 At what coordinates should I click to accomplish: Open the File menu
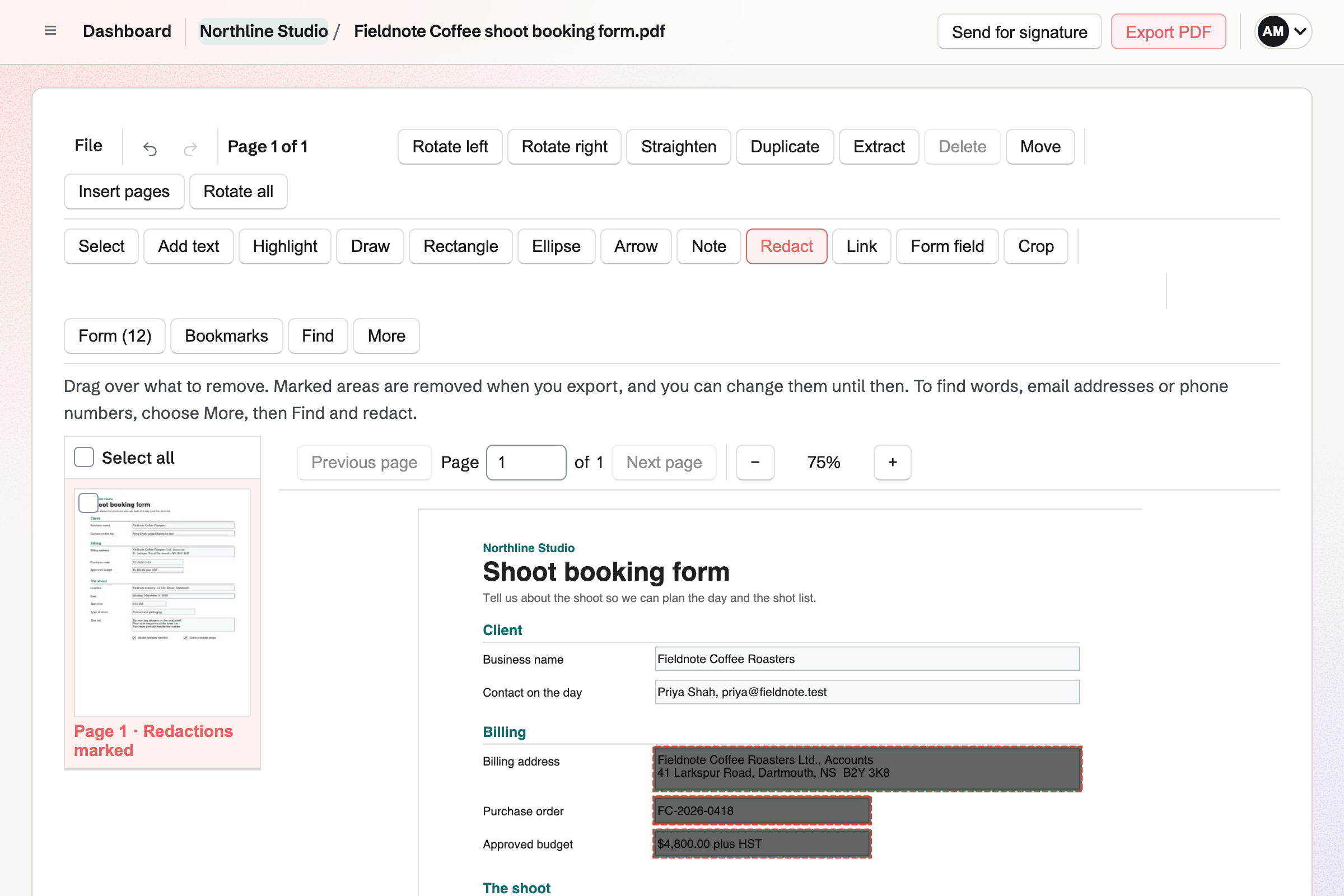(88, 146)
